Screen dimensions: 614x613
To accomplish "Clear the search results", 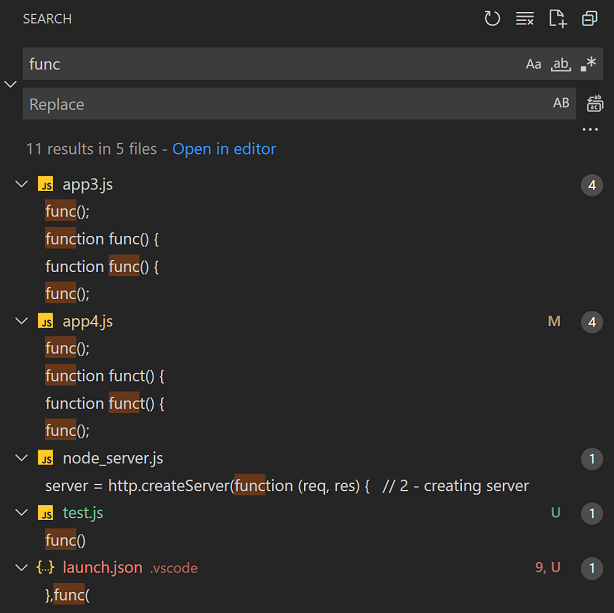I will [524, 19].
